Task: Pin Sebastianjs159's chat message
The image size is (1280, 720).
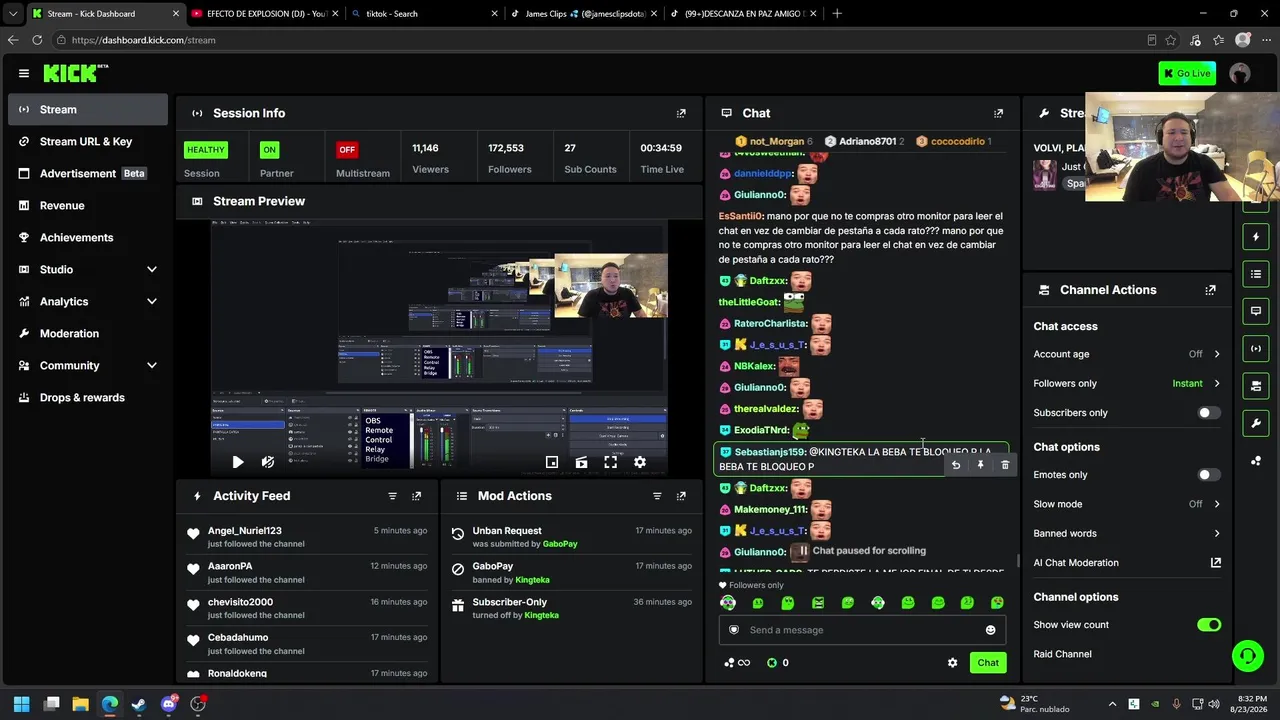Action: pyautogui.click(x=981, y=465)
